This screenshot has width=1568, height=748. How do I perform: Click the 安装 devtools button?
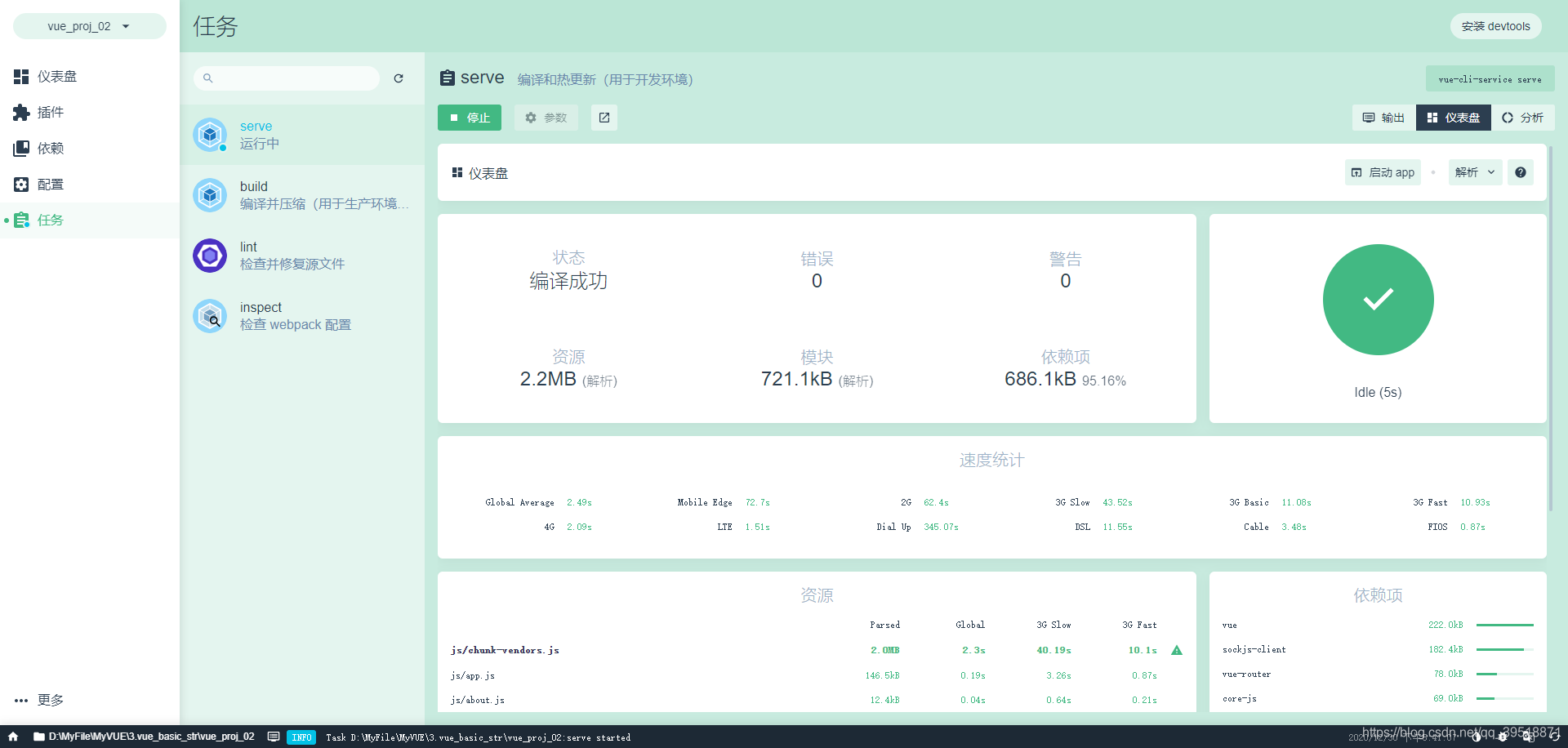[x=1496, y=25]
